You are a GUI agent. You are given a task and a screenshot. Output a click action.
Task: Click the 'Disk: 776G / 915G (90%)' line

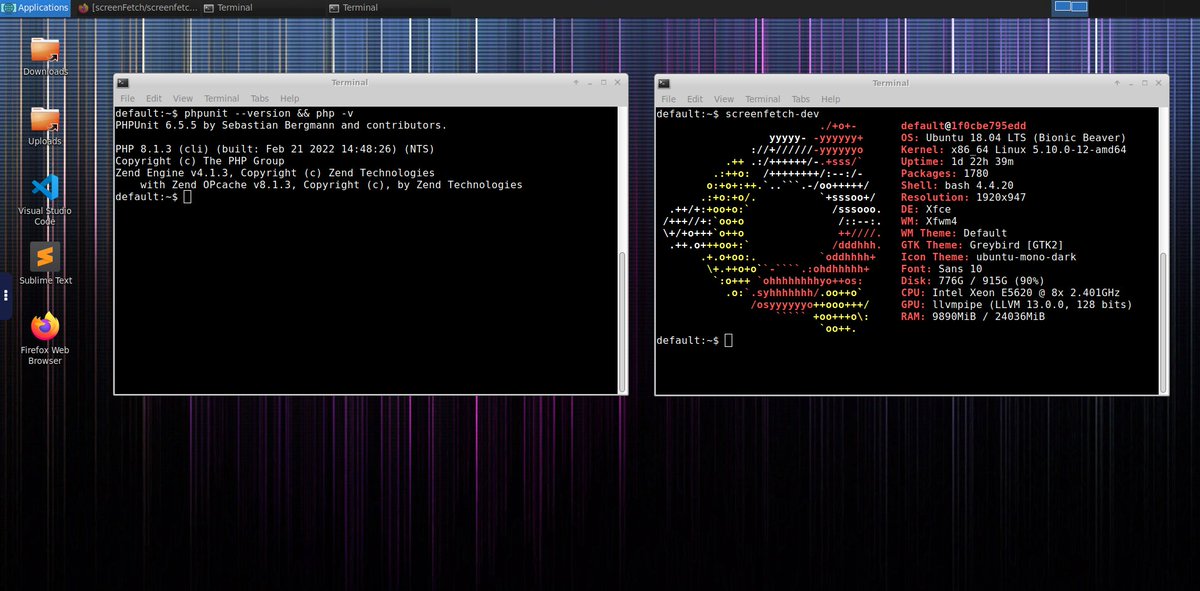pos(975,281)
